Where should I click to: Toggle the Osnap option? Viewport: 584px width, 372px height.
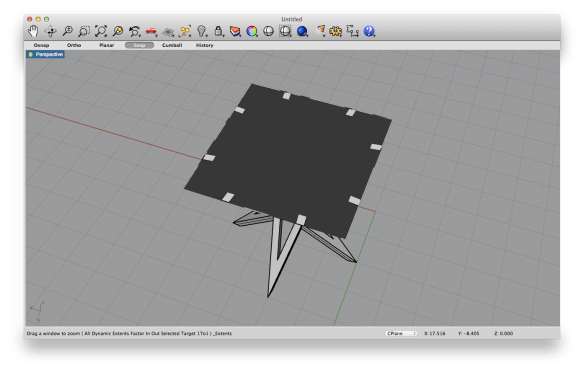point(41,45)
